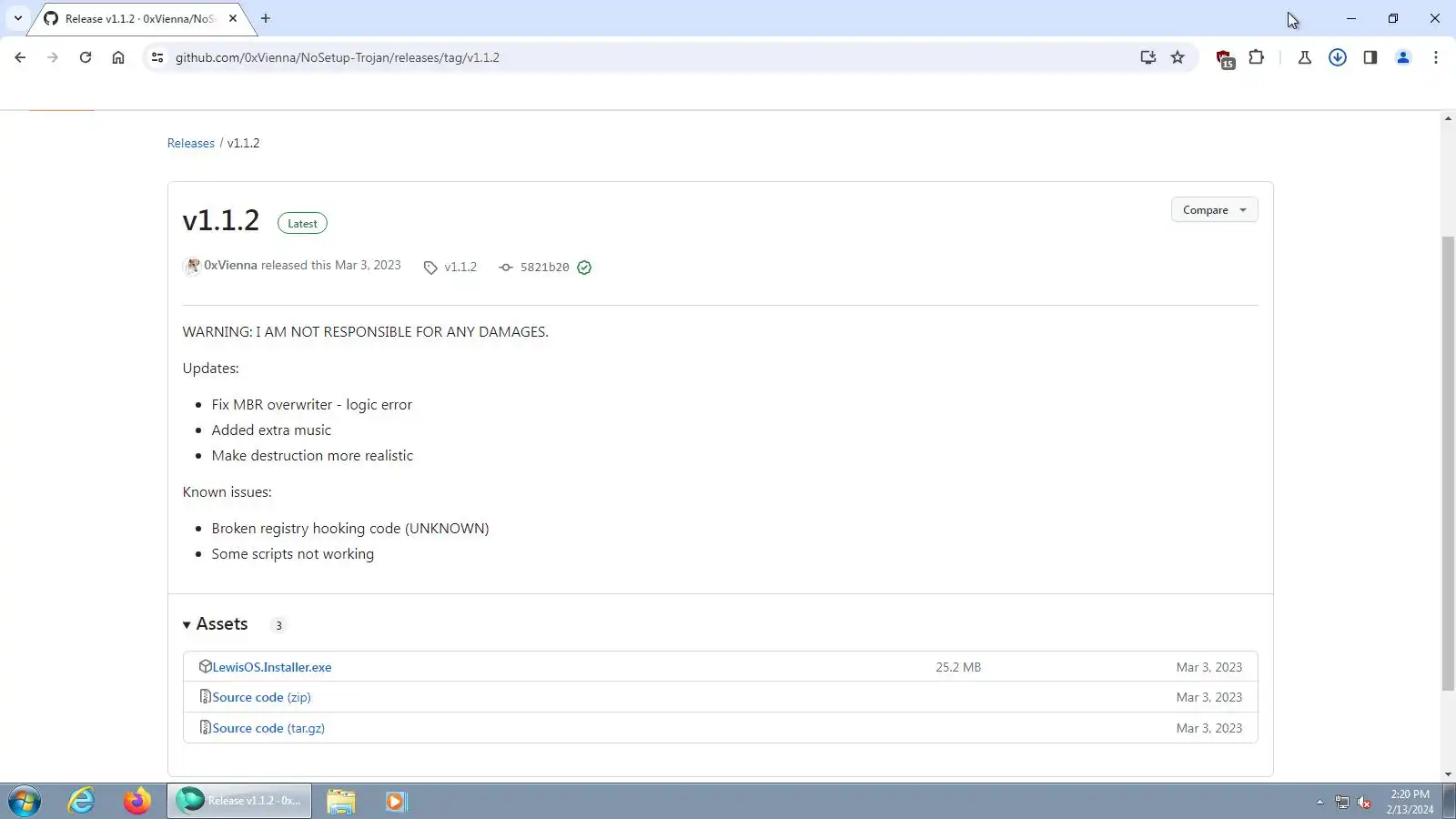Download Source code (tar.gz)
This screenshot has width=1456, height=819.
(x=268, y=728)
